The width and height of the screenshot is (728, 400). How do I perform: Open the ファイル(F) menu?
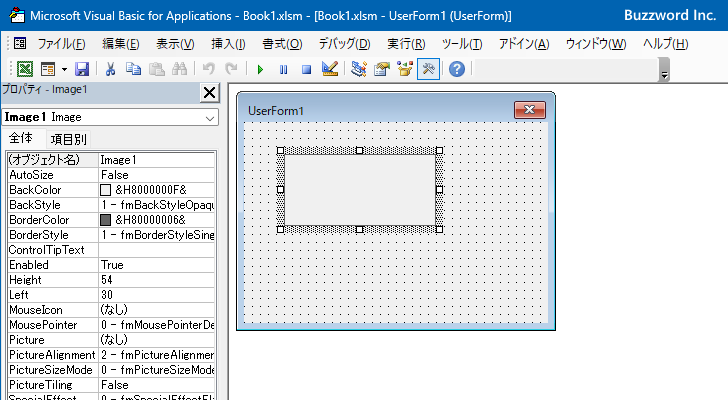(x=62, y=44)
